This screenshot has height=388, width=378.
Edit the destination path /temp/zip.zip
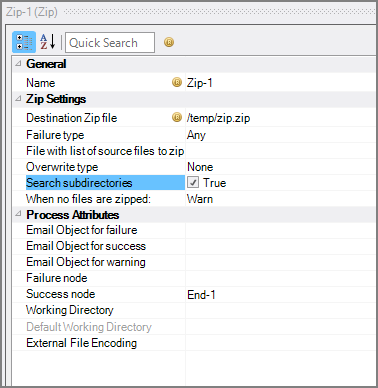click(218, 118)
